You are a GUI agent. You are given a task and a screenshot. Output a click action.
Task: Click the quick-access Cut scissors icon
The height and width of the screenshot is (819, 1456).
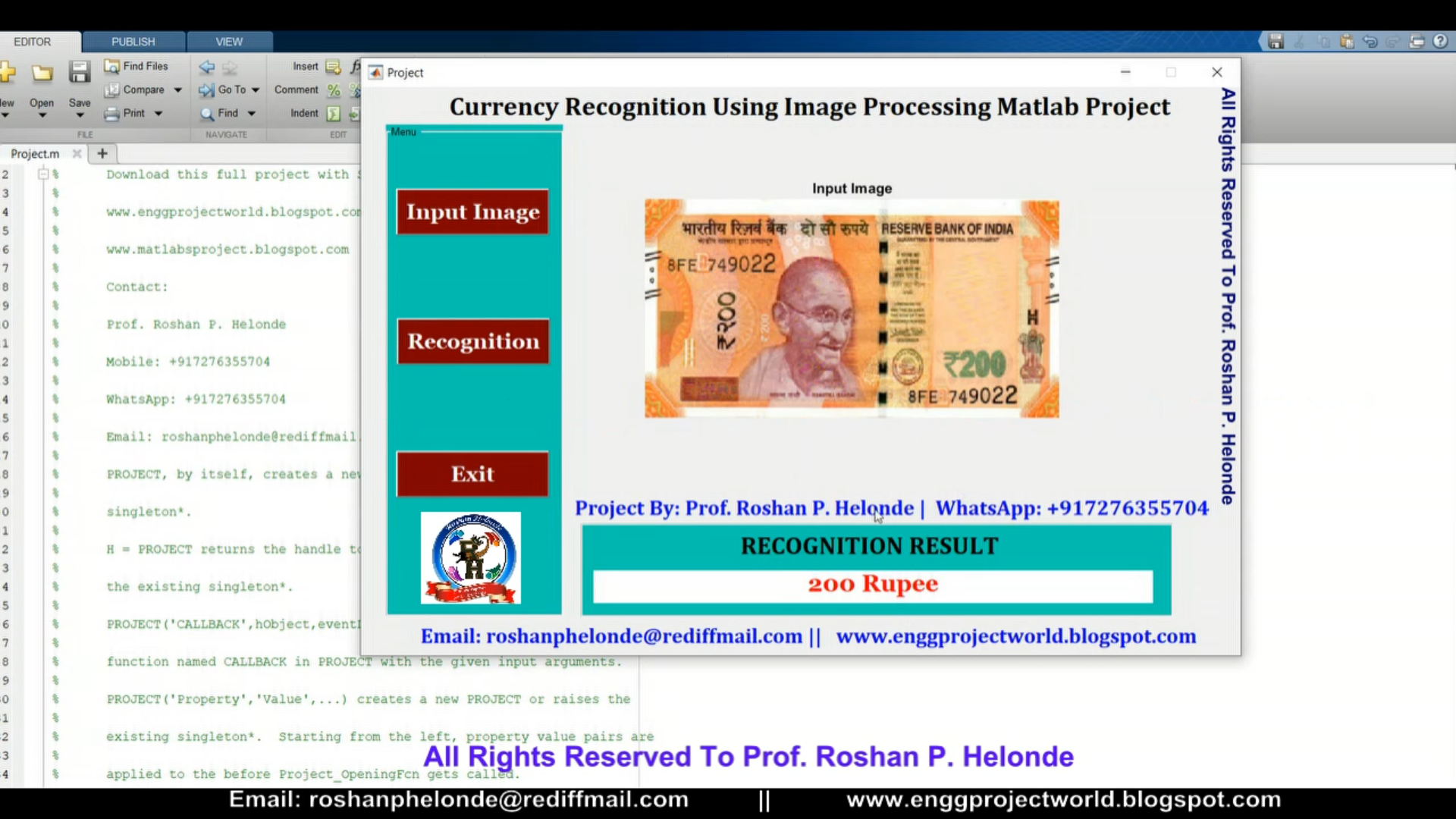click(x=1300, y=42)
